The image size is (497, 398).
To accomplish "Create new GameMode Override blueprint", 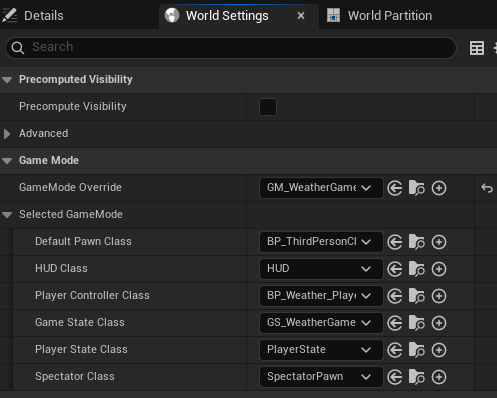I will pos(439,188).
